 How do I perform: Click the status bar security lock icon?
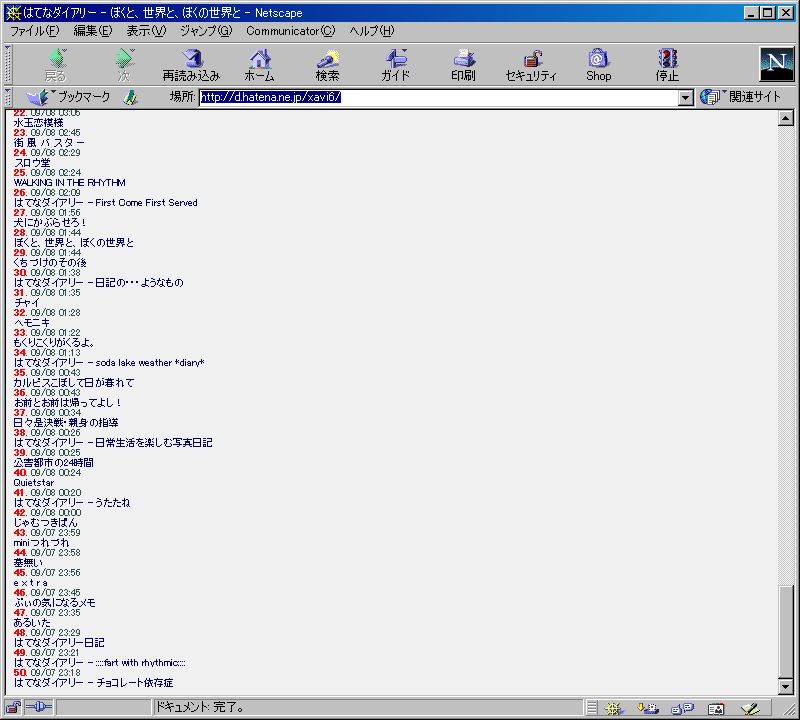click(x=13, y=707)
